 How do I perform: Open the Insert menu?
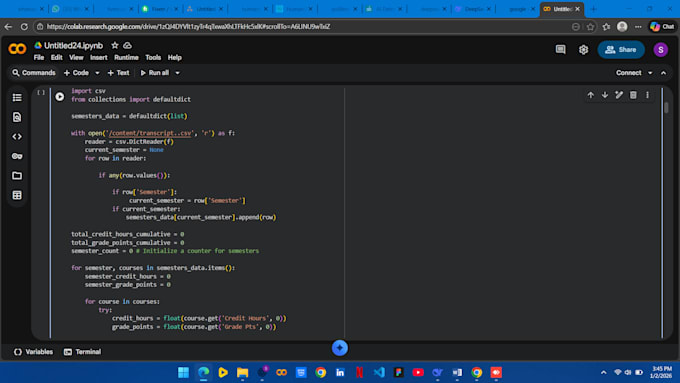click(x=98, y=57)
